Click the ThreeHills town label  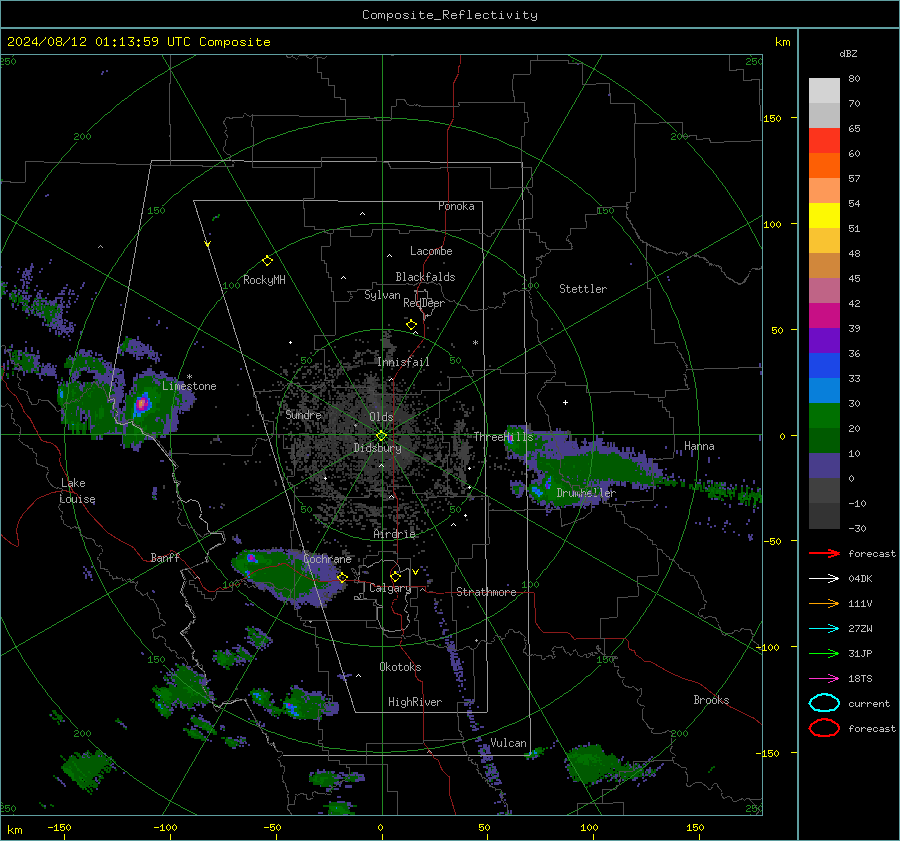point(503,437)
